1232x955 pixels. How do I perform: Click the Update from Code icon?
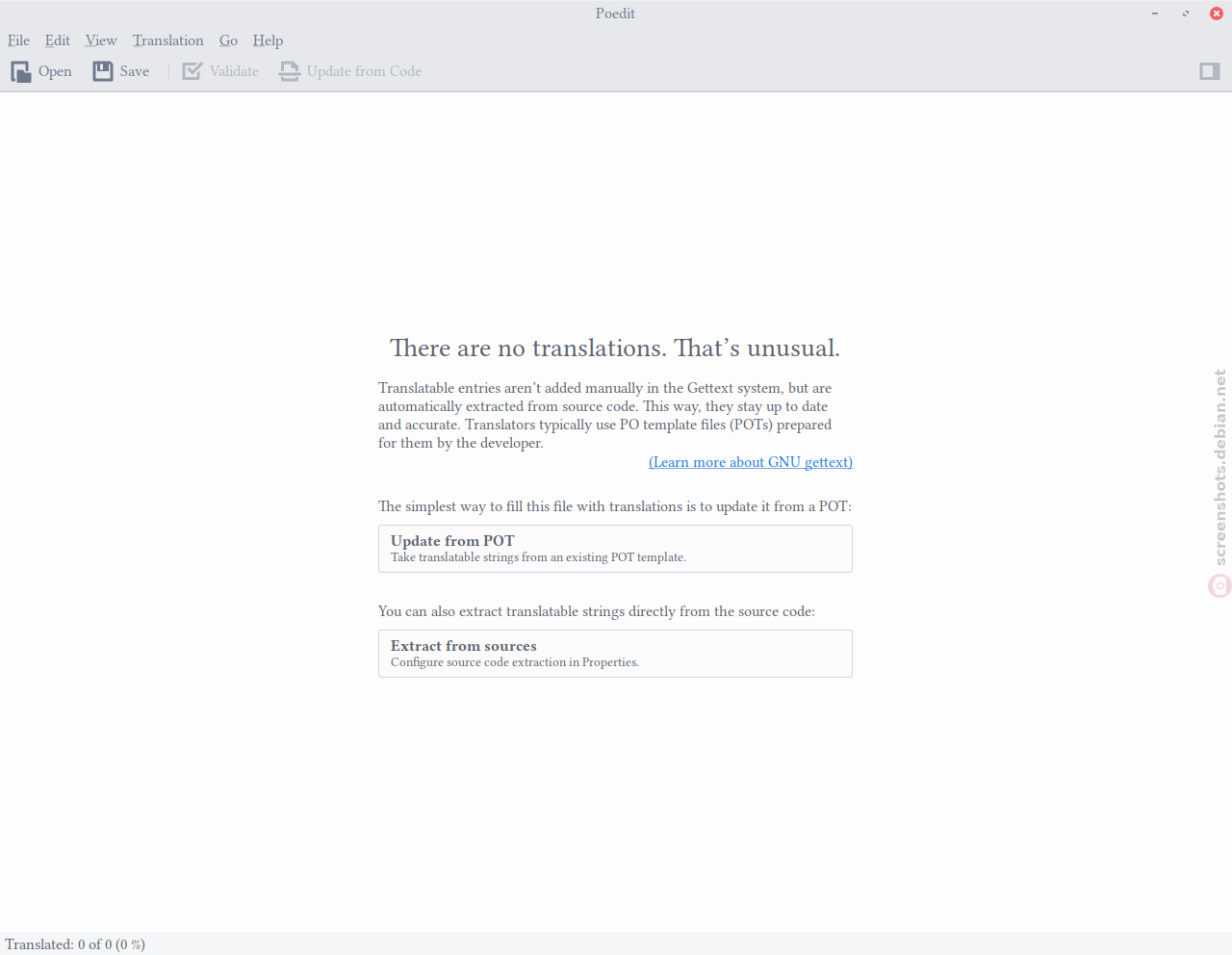tap(290, 71)
